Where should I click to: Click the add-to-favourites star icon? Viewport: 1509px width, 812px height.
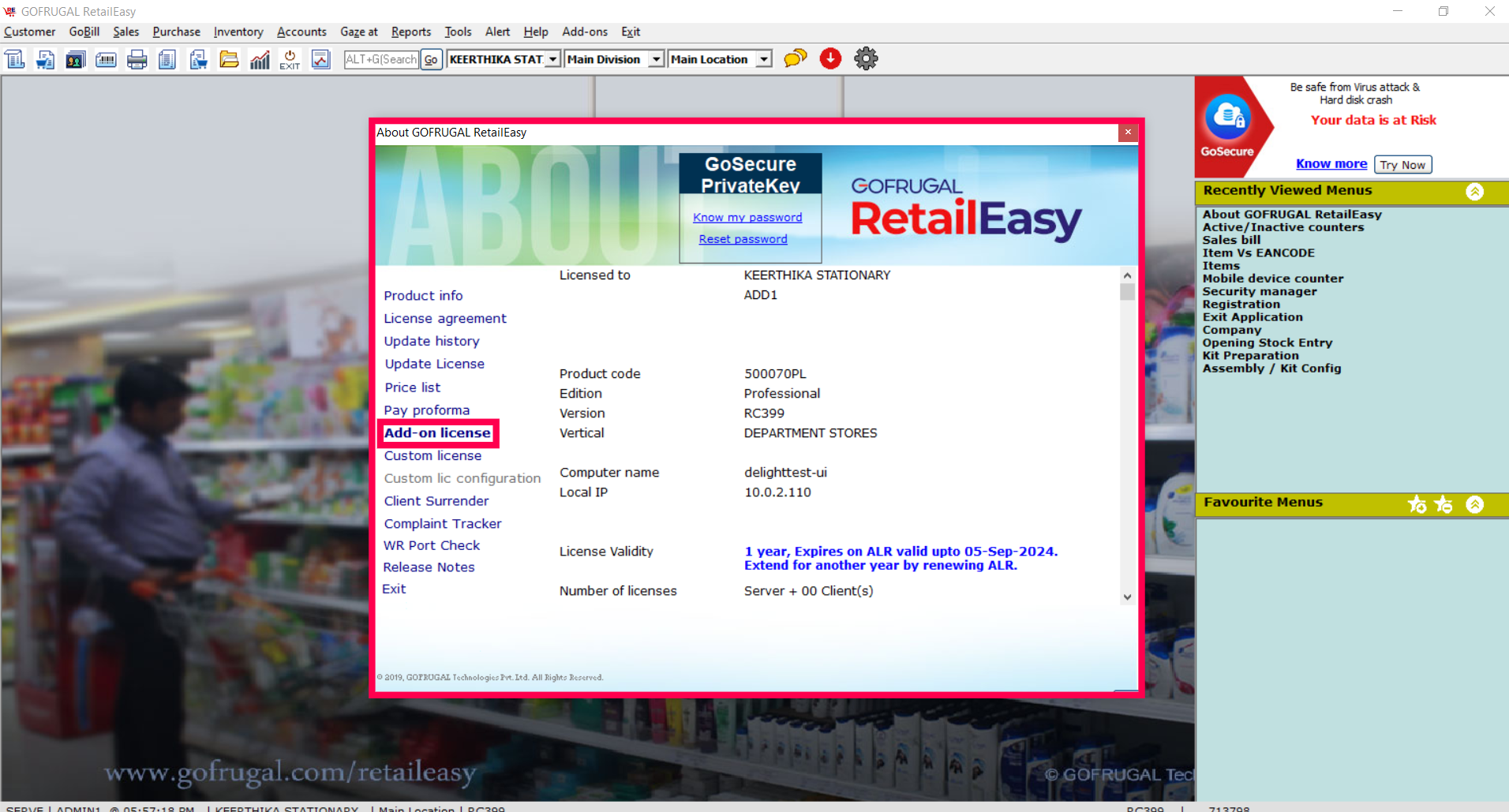click(x=1417, y=504)
